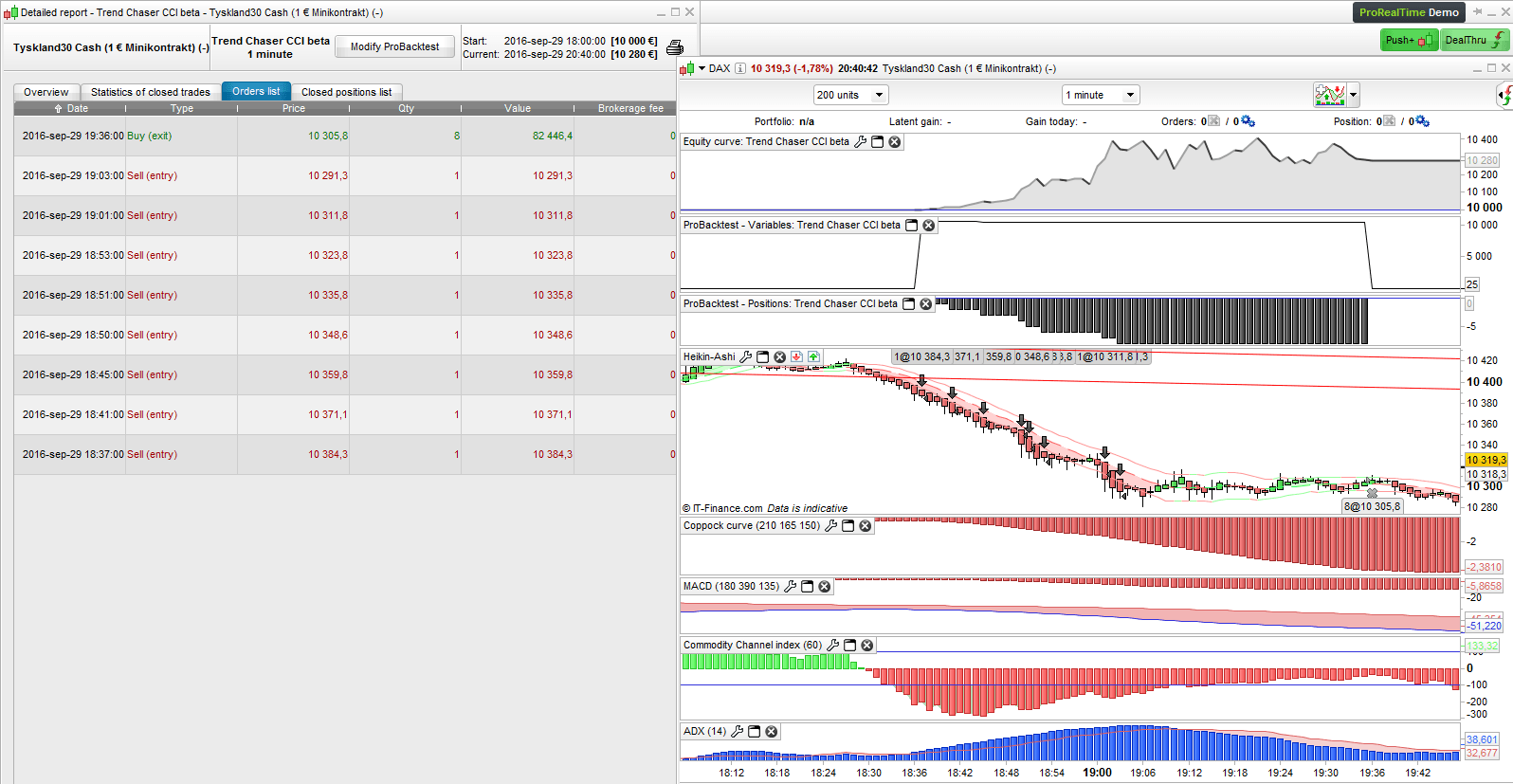1513x784 pixels.
Task: Open settings wrench for Heikin-Ashi chart
Action: pos(746,357)
